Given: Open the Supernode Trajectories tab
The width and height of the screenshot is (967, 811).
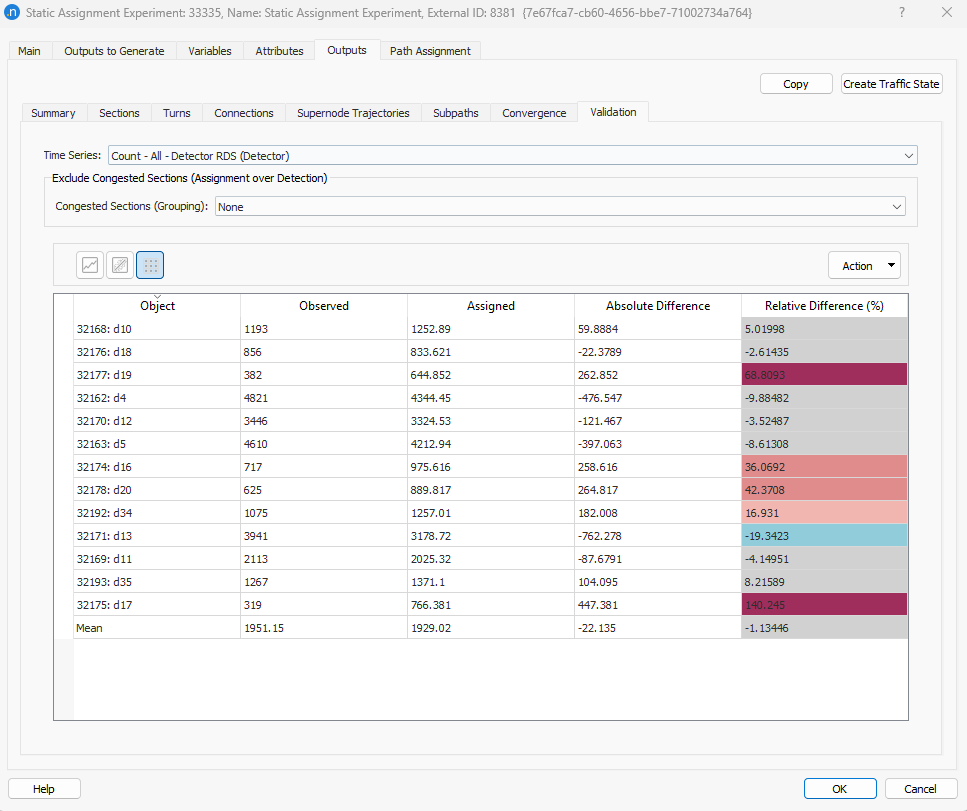Looking at the screenshot, I should point(352,112).
